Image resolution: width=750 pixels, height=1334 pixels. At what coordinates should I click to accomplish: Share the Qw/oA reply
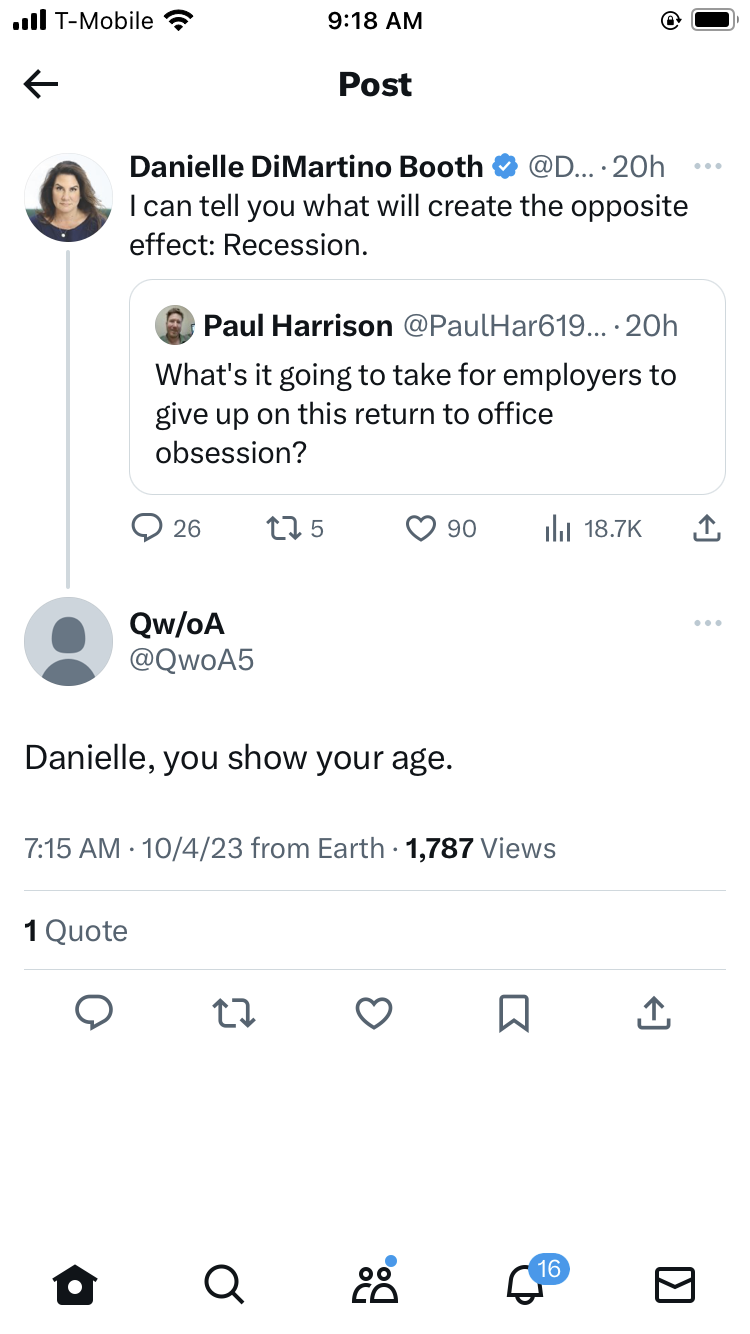(x=653, y=1013)
